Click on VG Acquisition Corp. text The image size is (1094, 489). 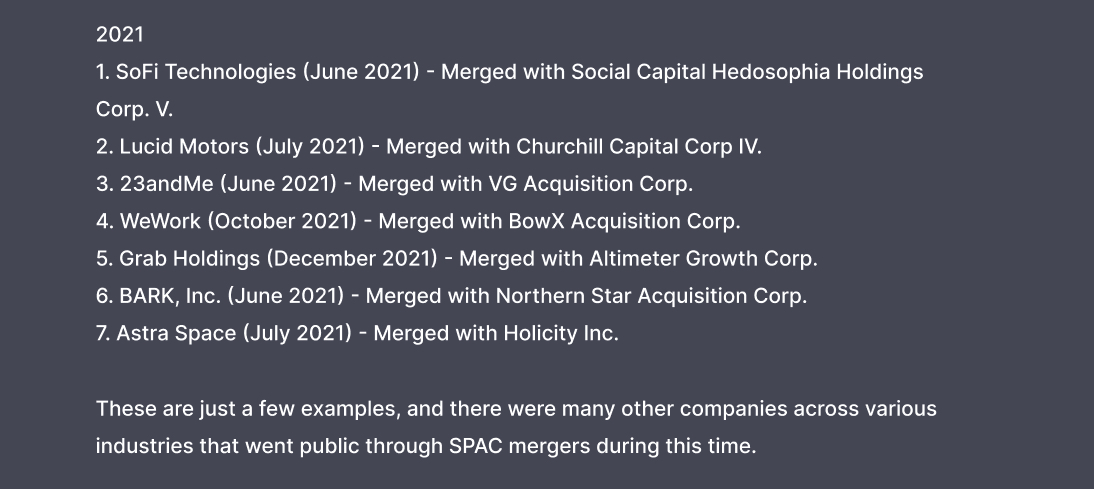coord(607,184)
